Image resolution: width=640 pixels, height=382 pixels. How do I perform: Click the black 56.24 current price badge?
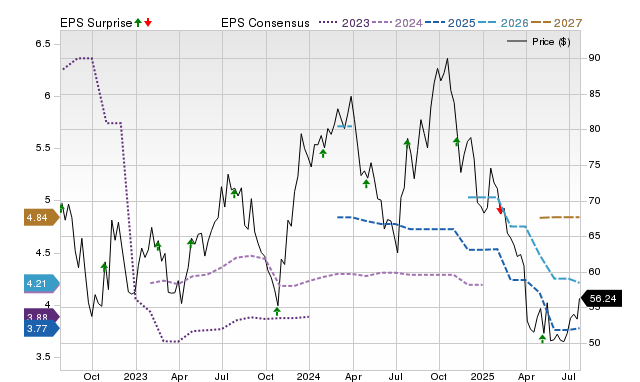[x=601, y=299]
